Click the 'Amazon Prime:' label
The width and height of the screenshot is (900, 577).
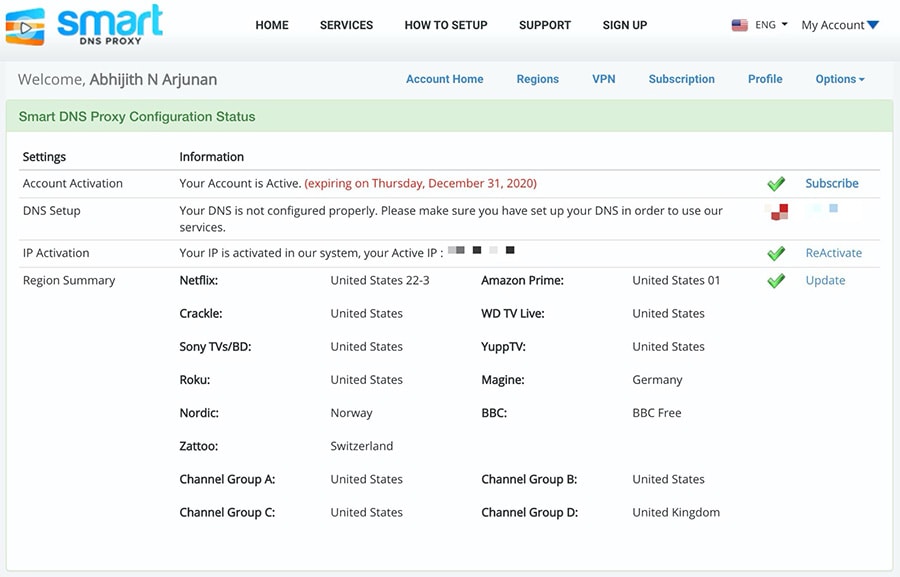tap(522, 281)
